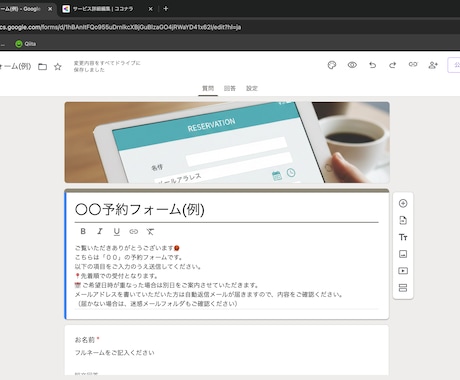This screenshot has height=380, width=460.
Task: Redo the last undone change
Action: (x=393, y=65)
